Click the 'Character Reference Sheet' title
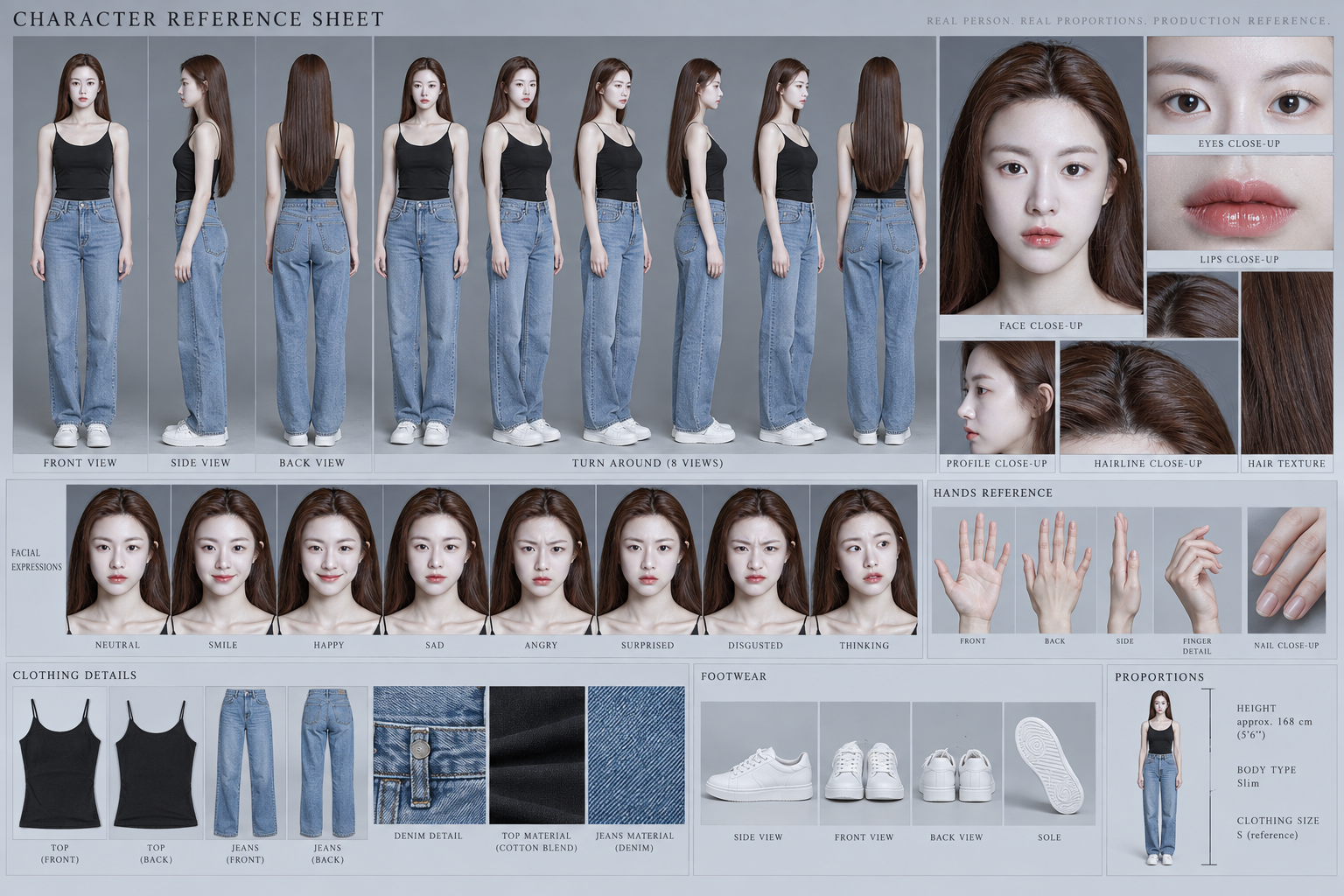Viewport: 1344px width, 896px height. click(x=199, y=18)
